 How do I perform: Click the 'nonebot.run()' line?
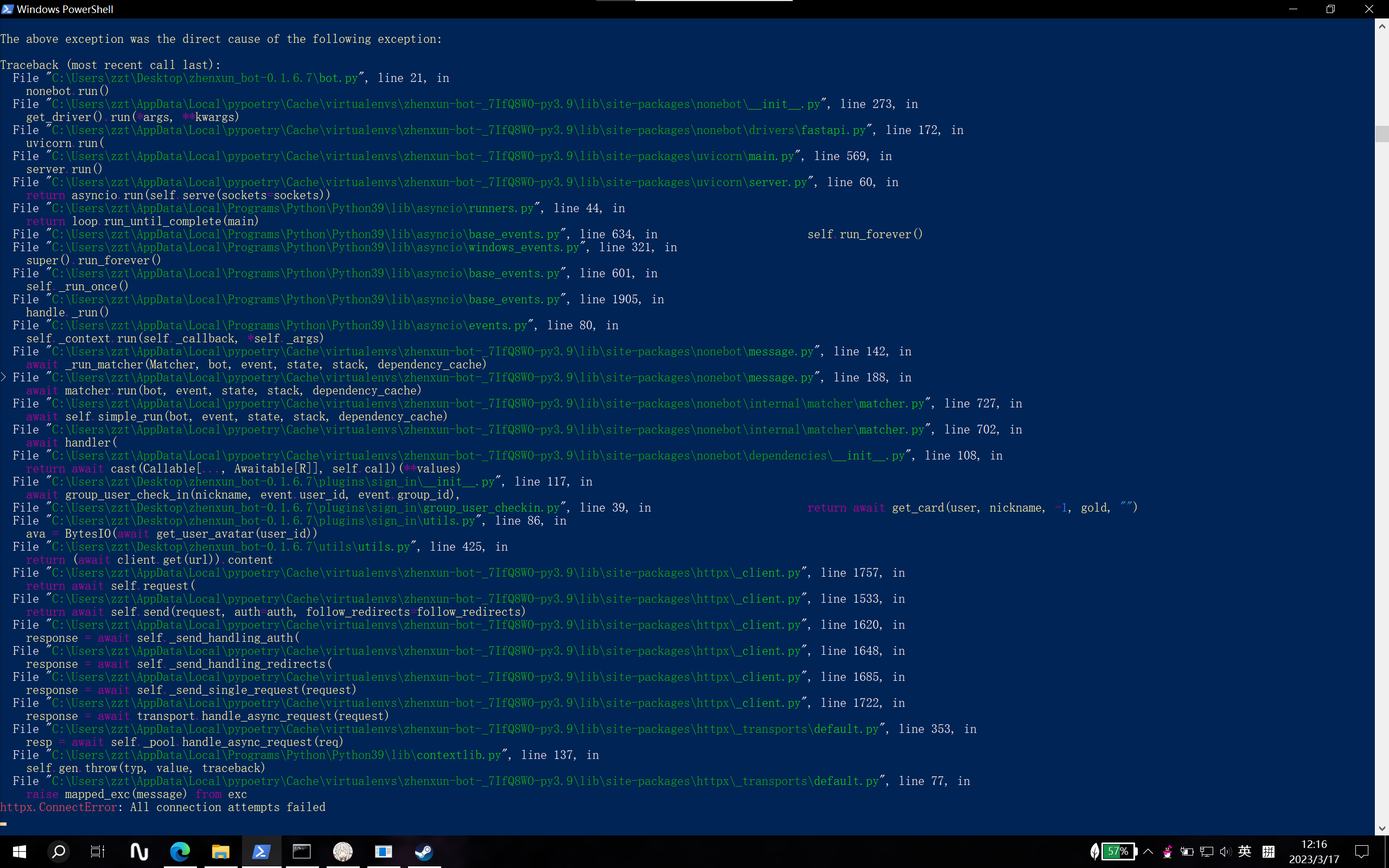pos(67,91)
